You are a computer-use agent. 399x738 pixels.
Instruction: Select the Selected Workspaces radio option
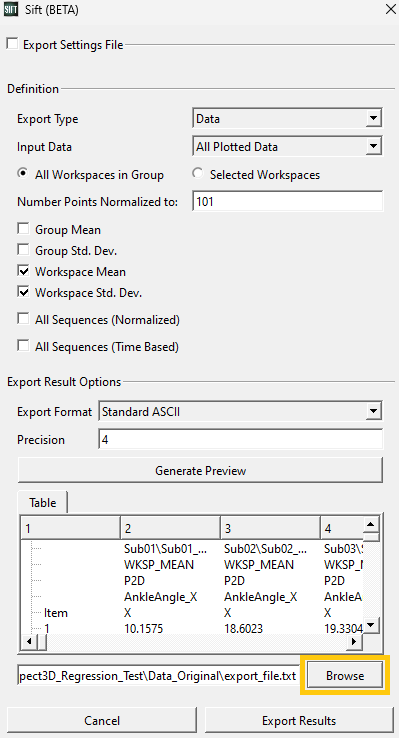click(198, 174)
